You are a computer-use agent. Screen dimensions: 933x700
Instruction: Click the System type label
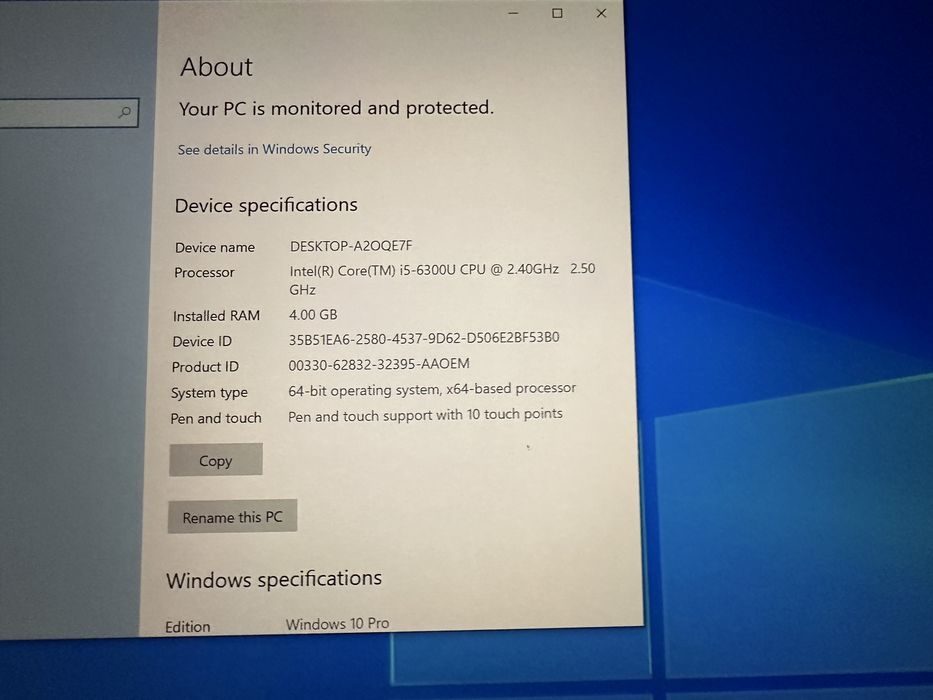tap(209, 393)
